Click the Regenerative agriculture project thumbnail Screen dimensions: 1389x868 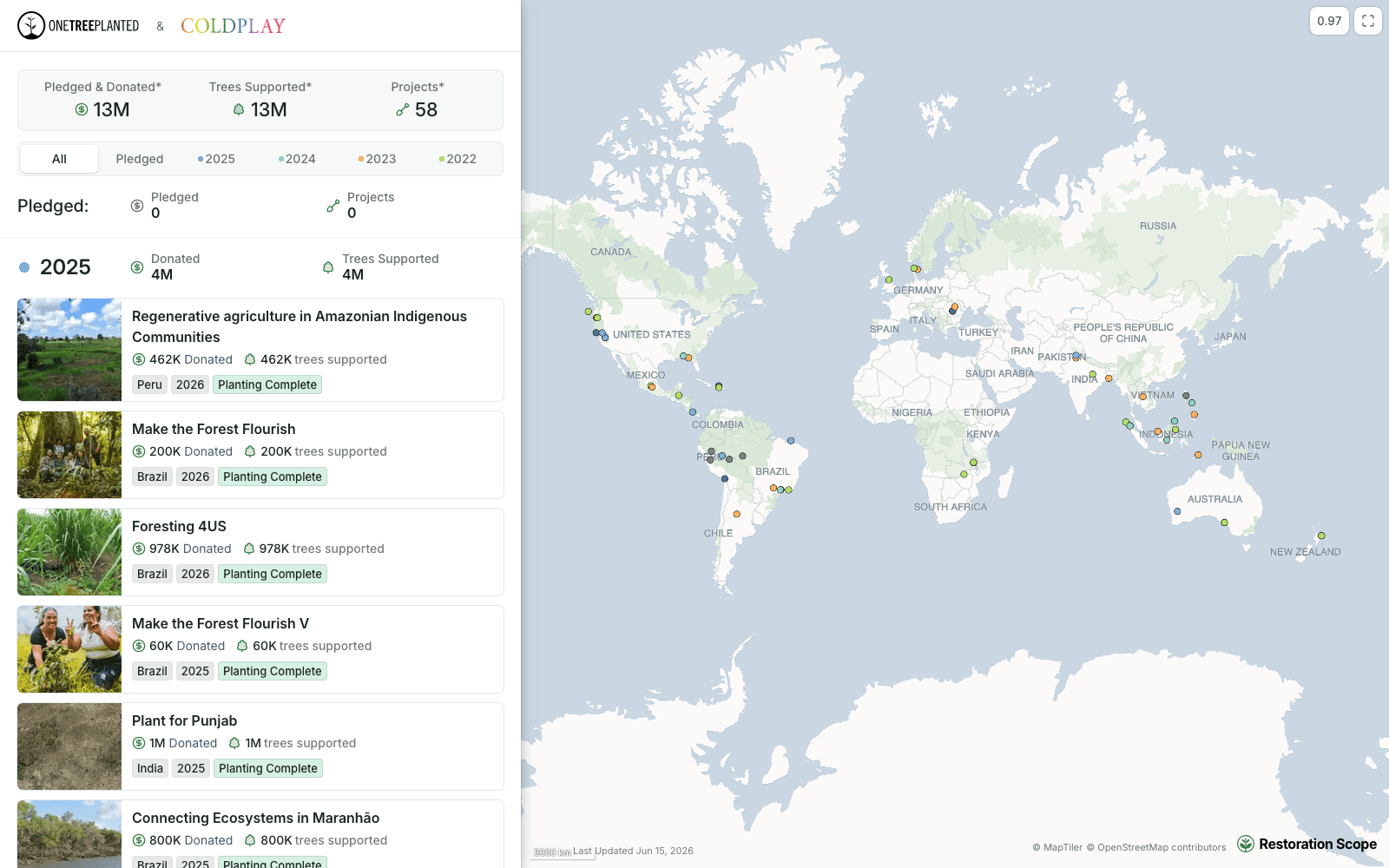(69, 350)
